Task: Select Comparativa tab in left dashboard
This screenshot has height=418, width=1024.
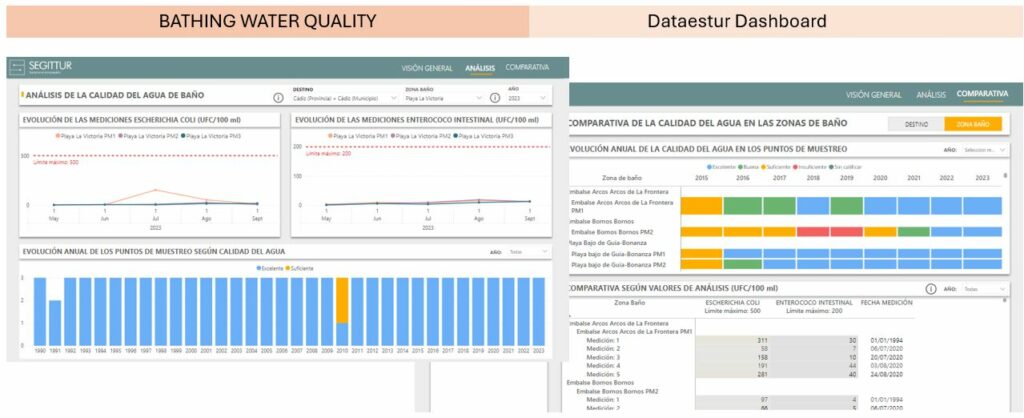Action: [527, 67]
